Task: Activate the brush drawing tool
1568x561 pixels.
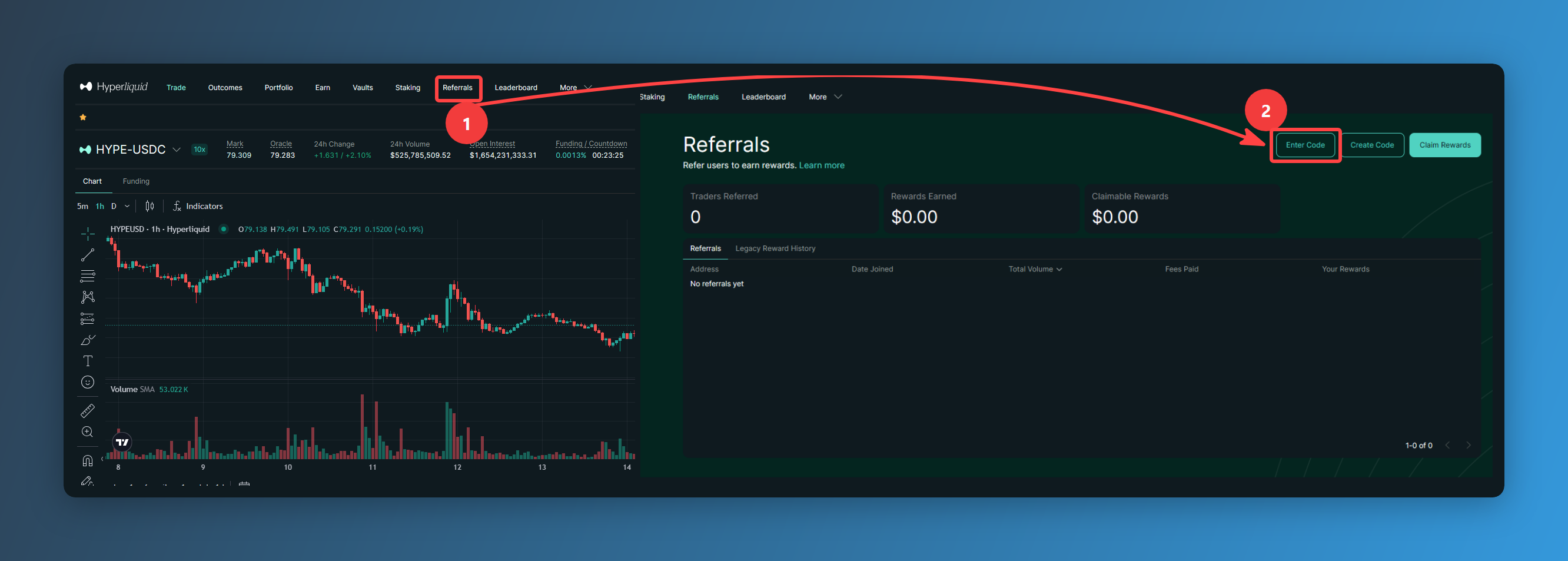Action: 88,340
